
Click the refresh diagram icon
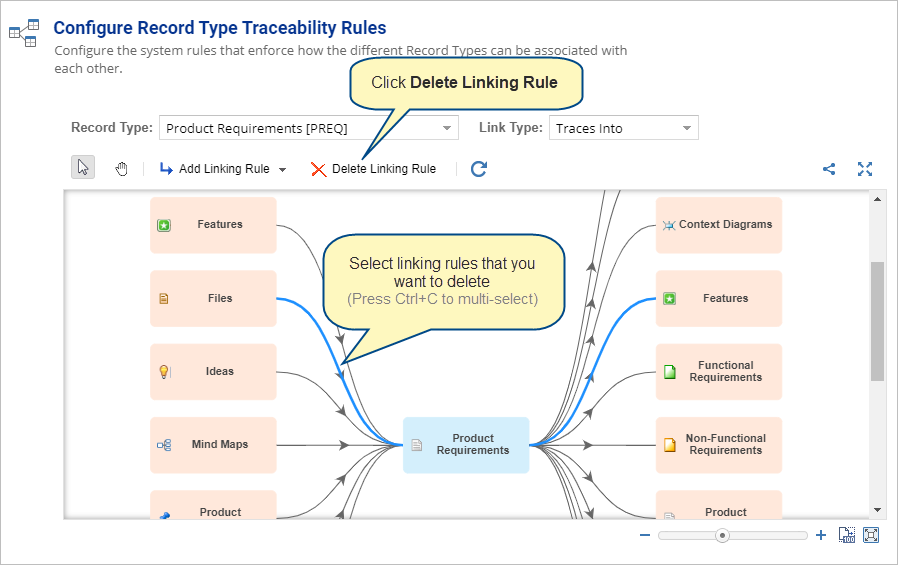click(479, 169)
